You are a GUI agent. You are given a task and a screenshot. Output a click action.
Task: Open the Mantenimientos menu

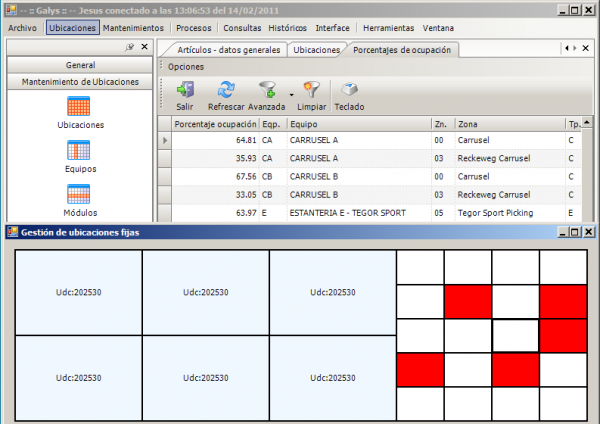pyautogui.click(x=133, y=28)
